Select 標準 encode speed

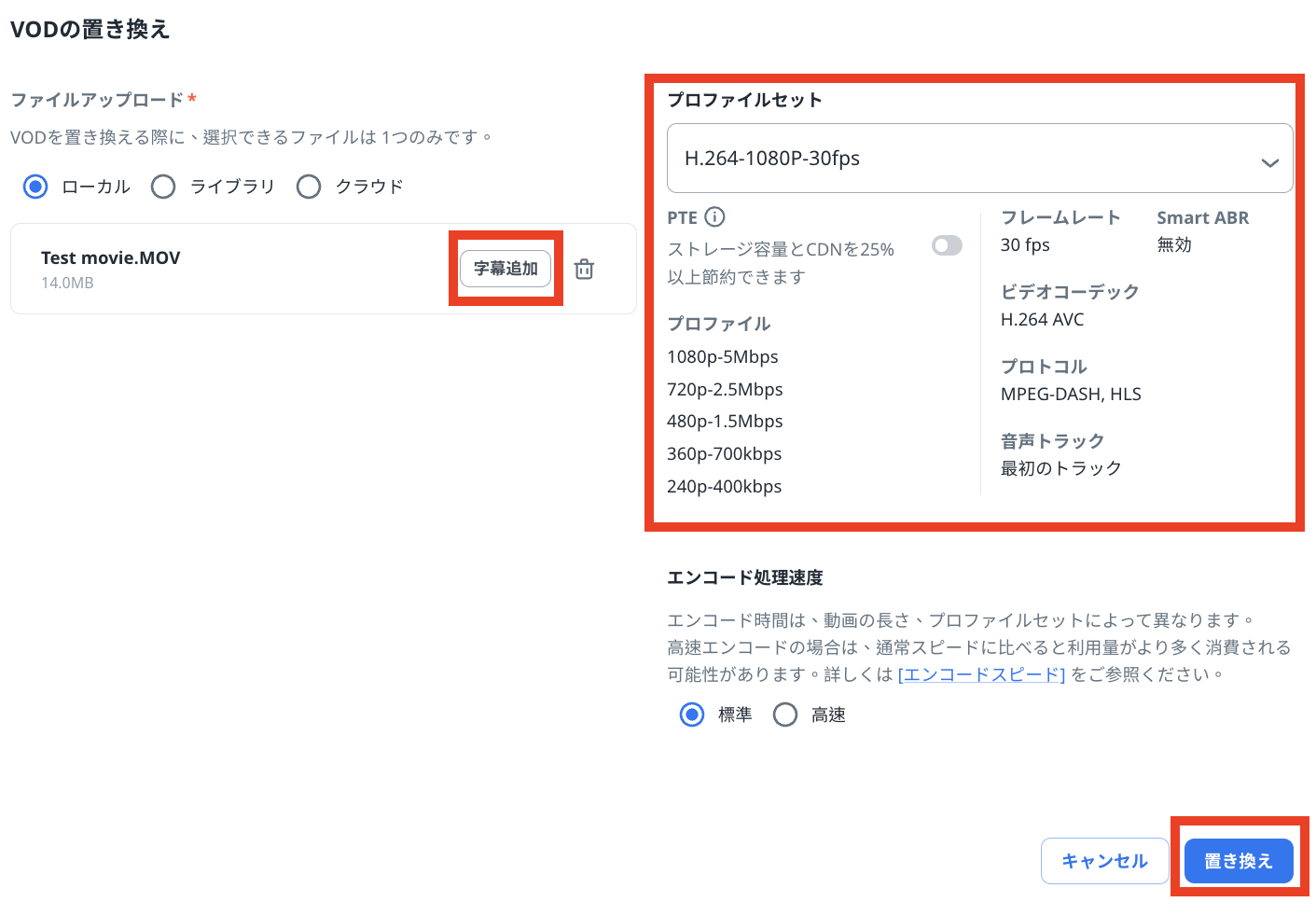692,715
